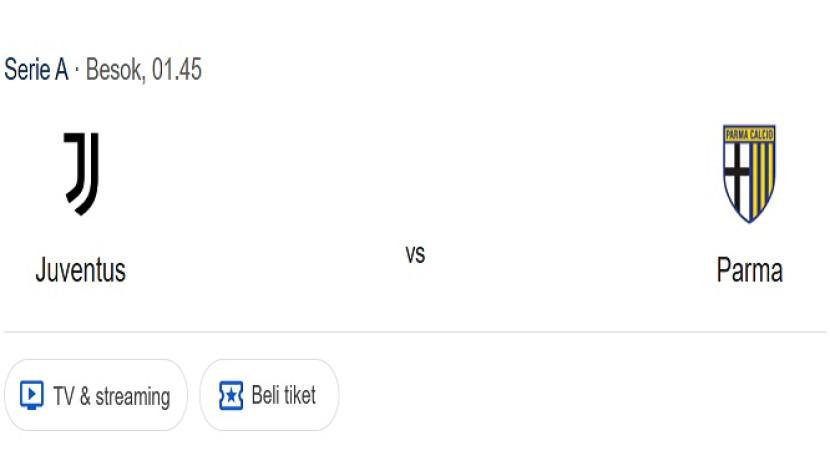Click the match time "Besok, 01.45"

click(144, 70)
